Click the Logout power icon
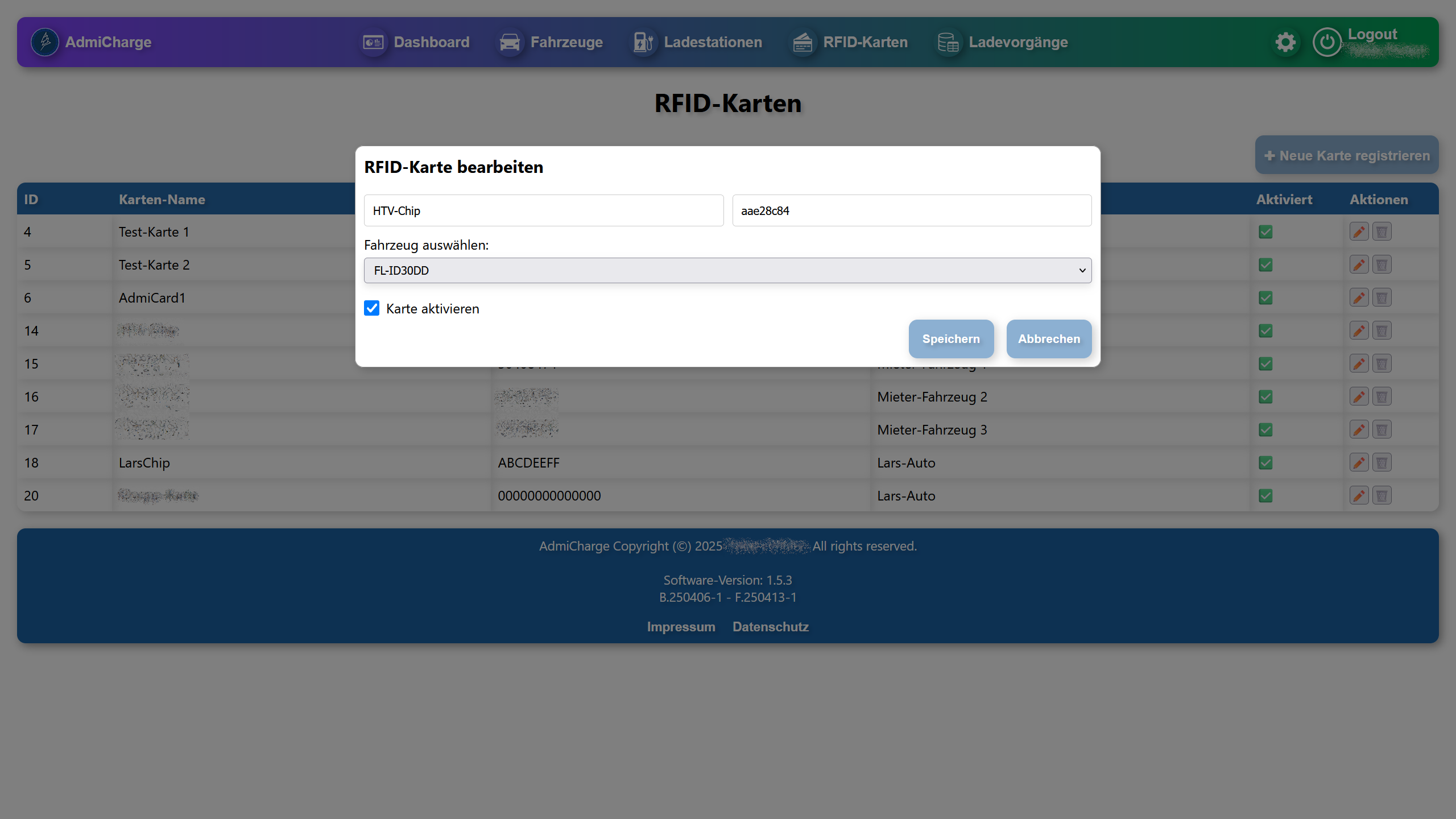The image size is (1456, 819). [x=1327, y=42]
